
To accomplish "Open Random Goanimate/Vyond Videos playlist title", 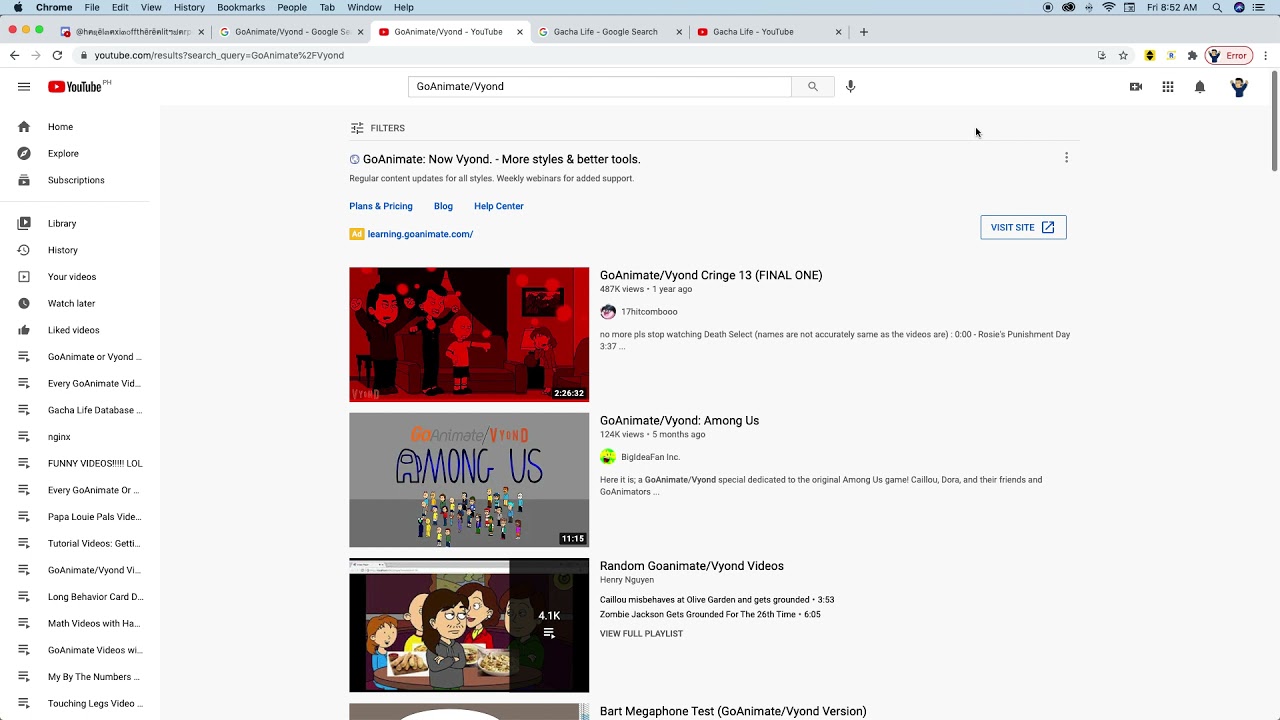I will point(692,566).
